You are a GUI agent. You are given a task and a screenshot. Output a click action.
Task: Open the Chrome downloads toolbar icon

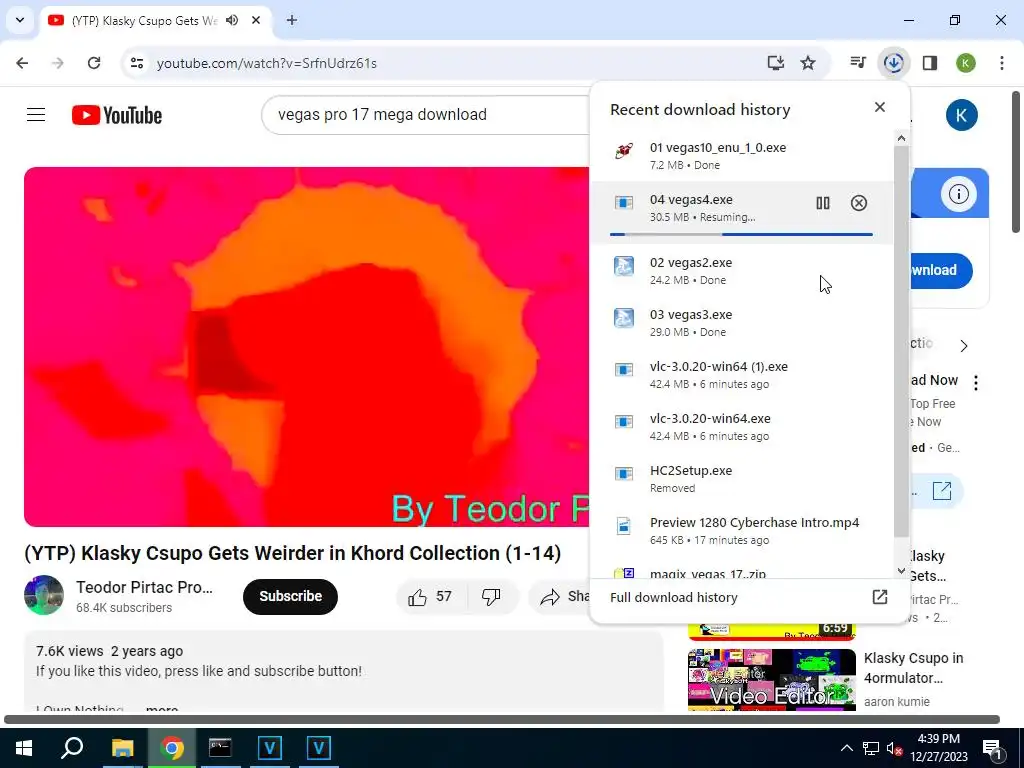click(x=893, y=63)
